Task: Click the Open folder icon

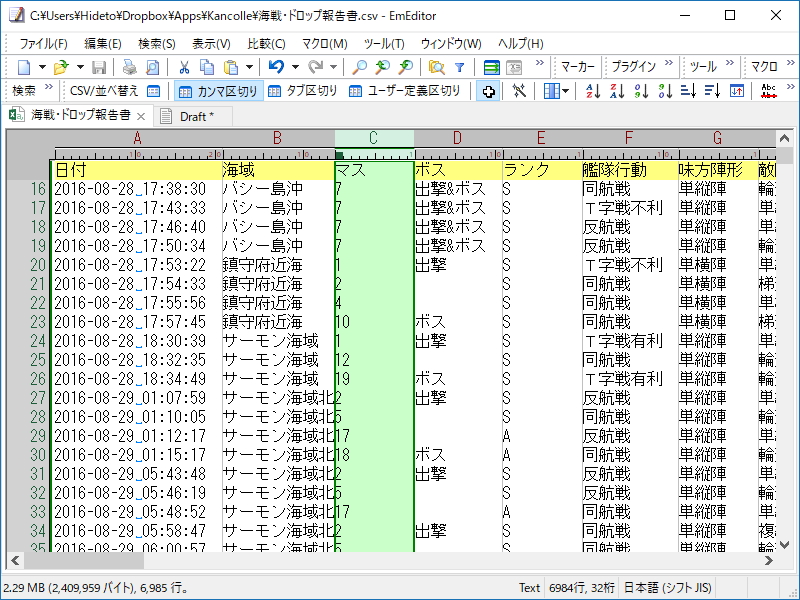Action: point(61,67)
